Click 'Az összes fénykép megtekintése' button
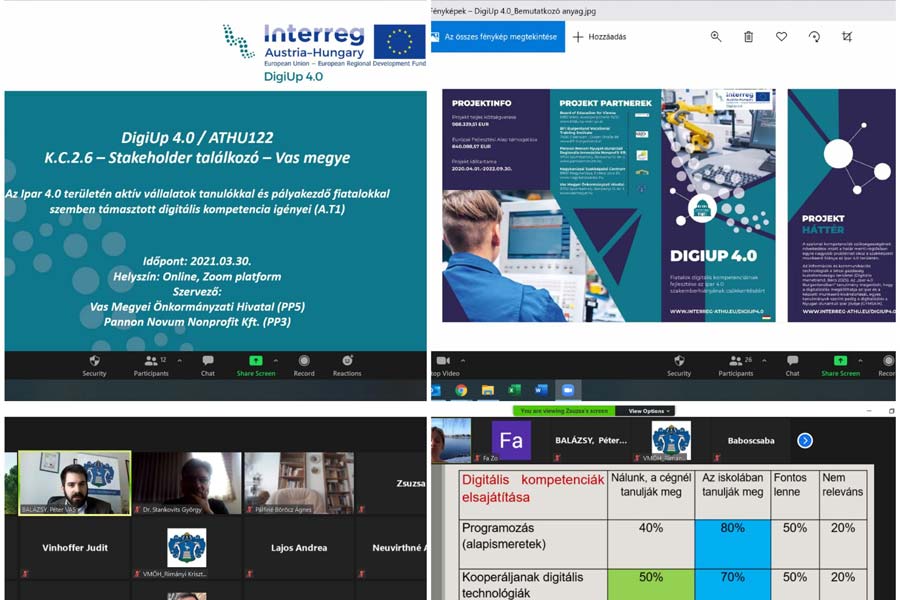The width and height of the screenshot is (900, 600). pyautogui.click(x=497, y=37)
